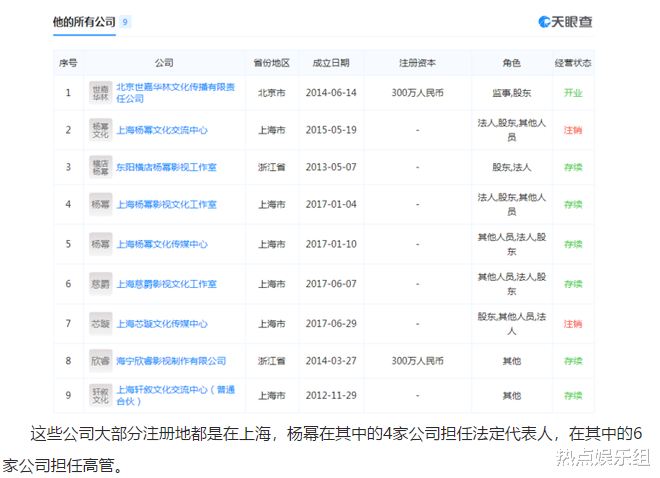The width and height of the screenshot is (660, 478).
Task: Click 其他 role in the 海宁欣睿 row
Action: point(512,361)
